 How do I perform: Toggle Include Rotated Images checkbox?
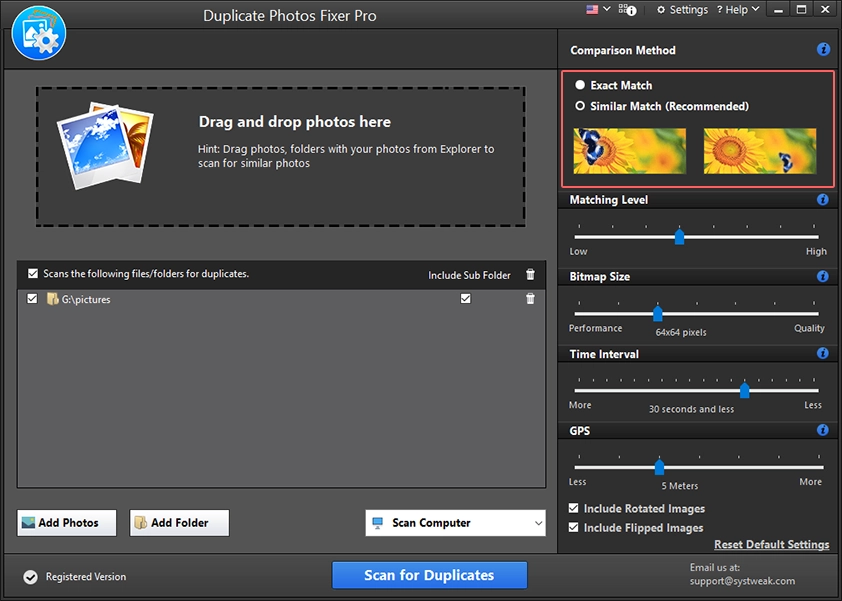click(x=574, y=508)
